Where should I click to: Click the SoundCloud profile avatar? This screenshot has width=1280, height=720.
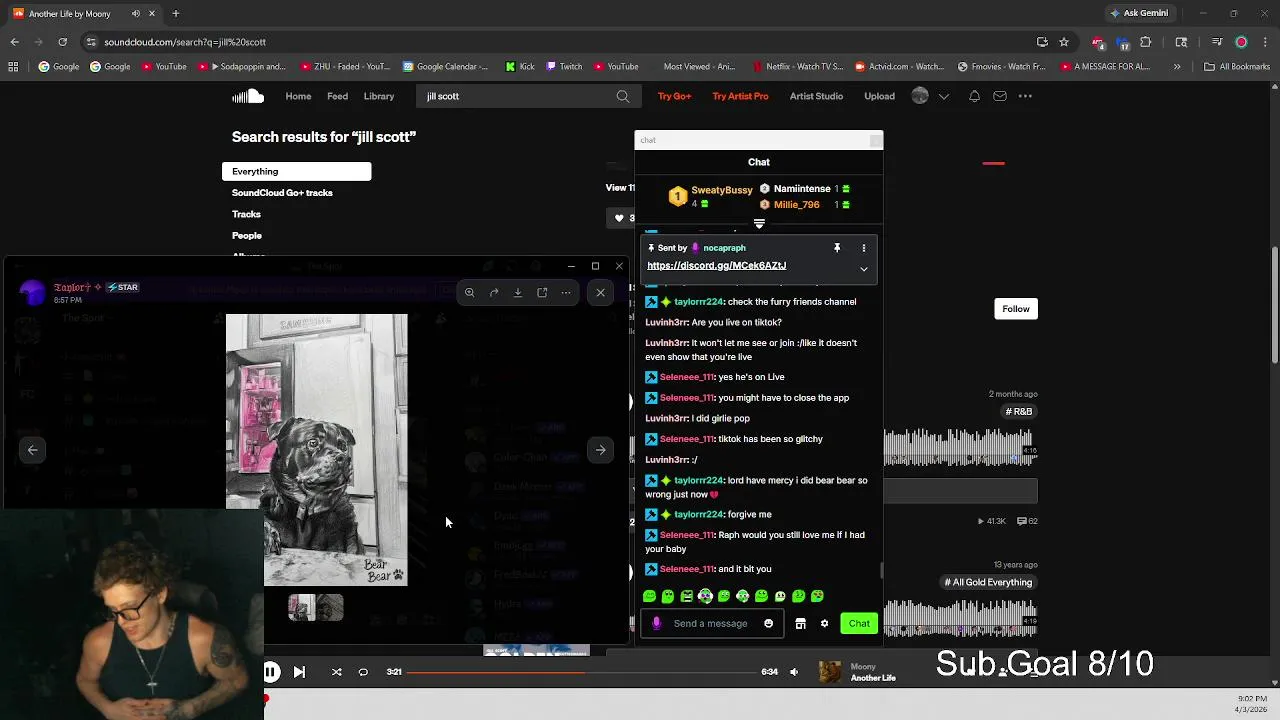[x=920, y=96]
